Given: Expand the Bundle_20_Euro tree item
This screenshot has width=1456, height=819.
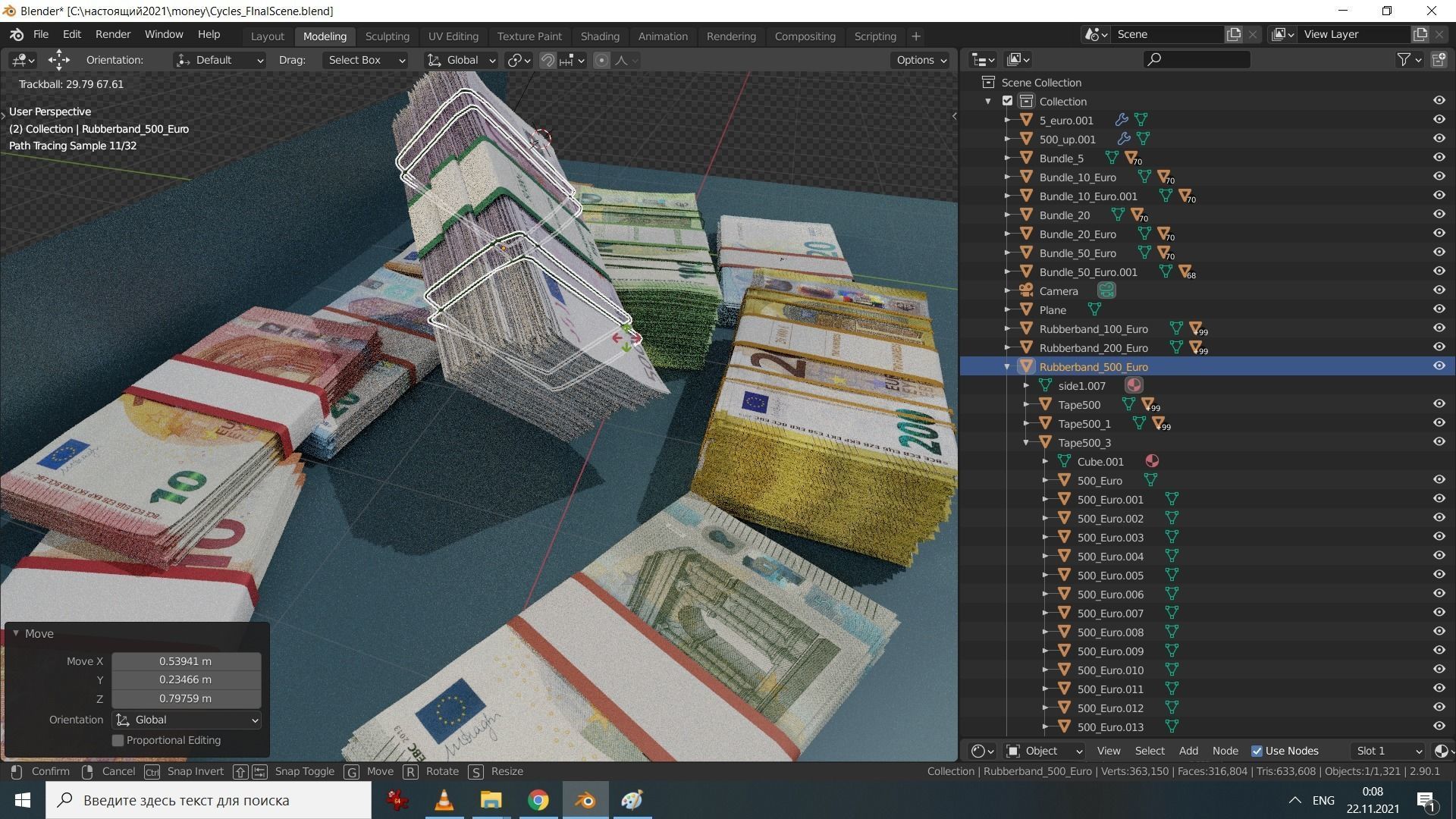Looking at the screenshot, I should 1006,234.
